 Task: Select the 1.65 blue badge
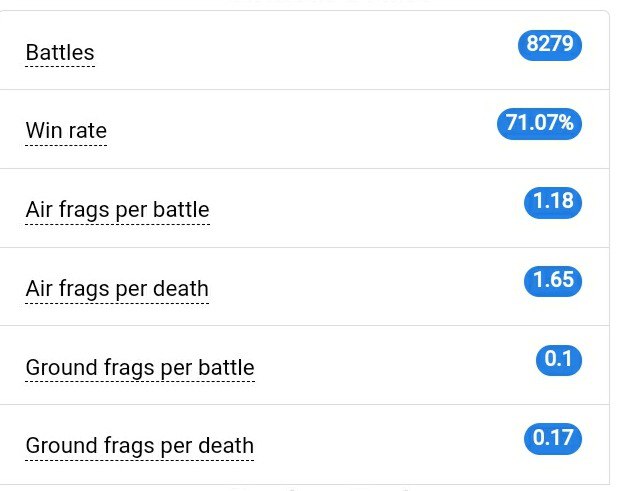pos(553,281)
